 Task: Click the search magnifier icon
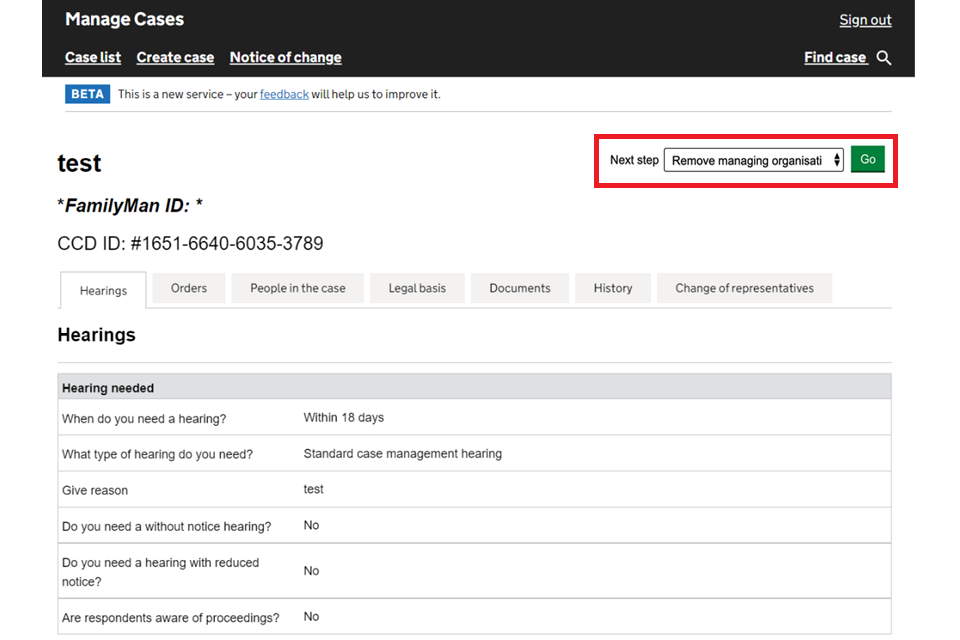point(884,58)
